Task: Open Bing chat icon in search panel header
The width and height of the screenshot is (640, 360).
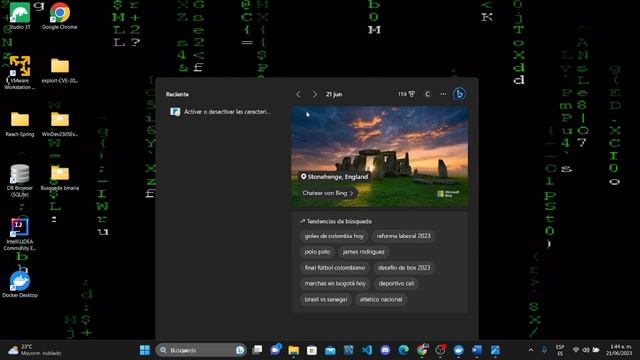Action: click(459, 94)
